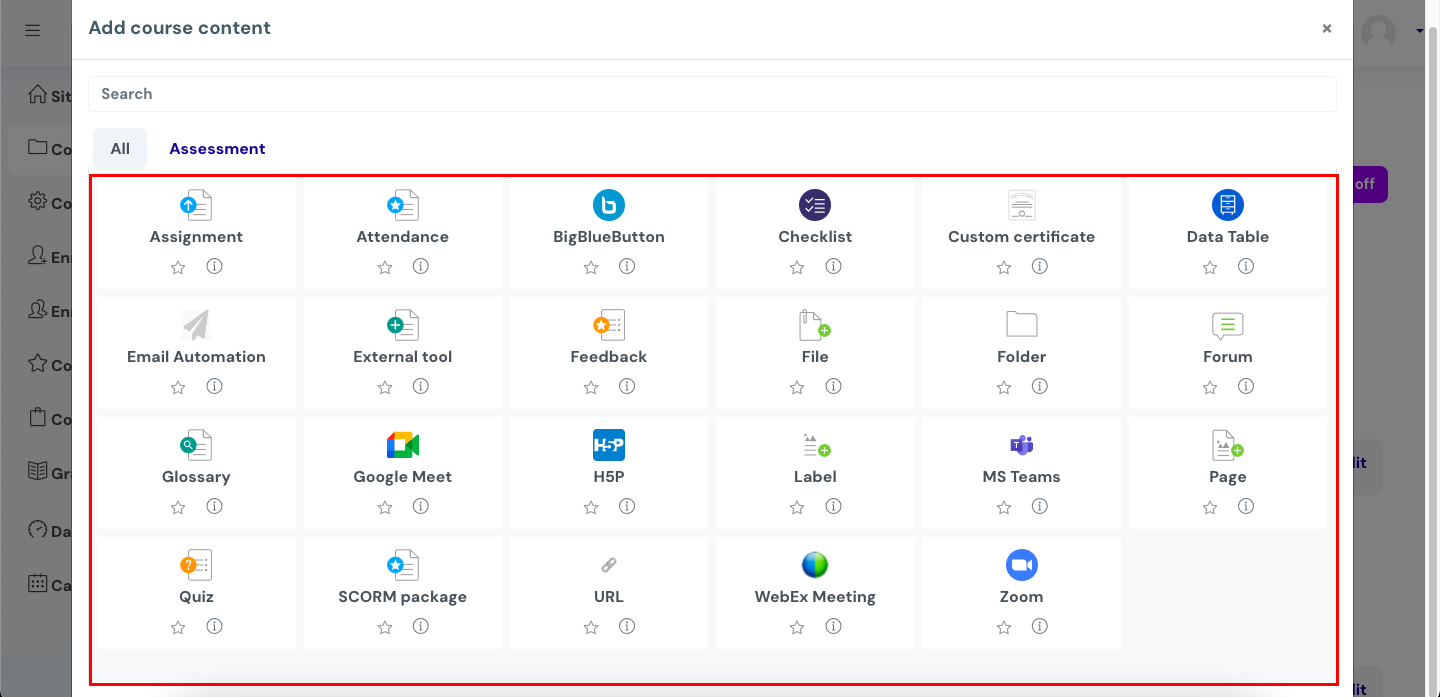
Task: Click the External tool label
Action: pyautogui.click(x=403, y=357)
